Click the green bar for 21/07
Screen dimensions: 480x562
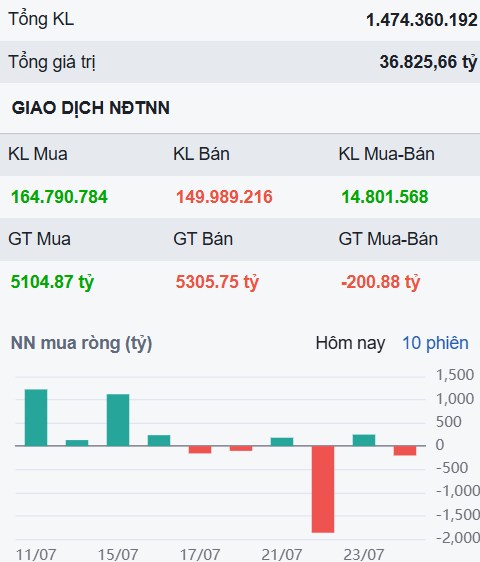[282, 442]
